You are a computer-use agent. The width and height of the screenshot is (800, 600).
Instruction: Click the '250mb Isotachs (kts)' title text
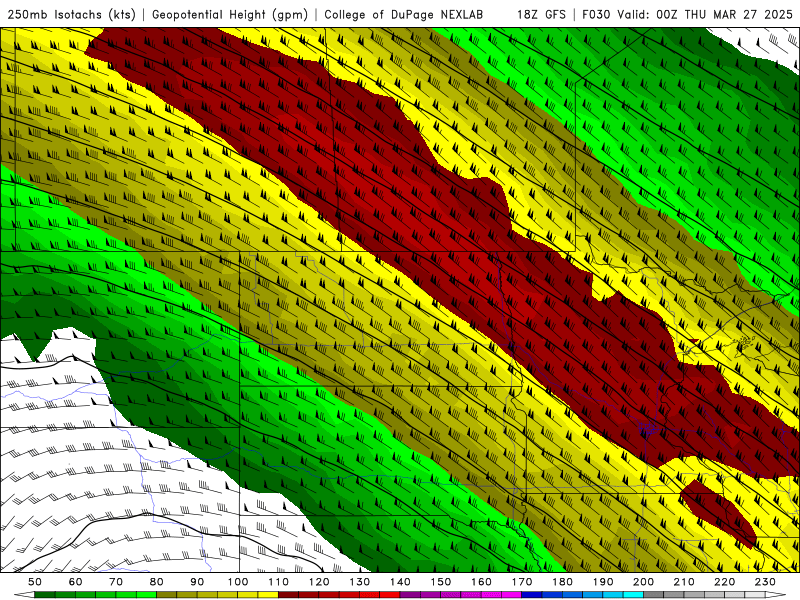point(71,15)
